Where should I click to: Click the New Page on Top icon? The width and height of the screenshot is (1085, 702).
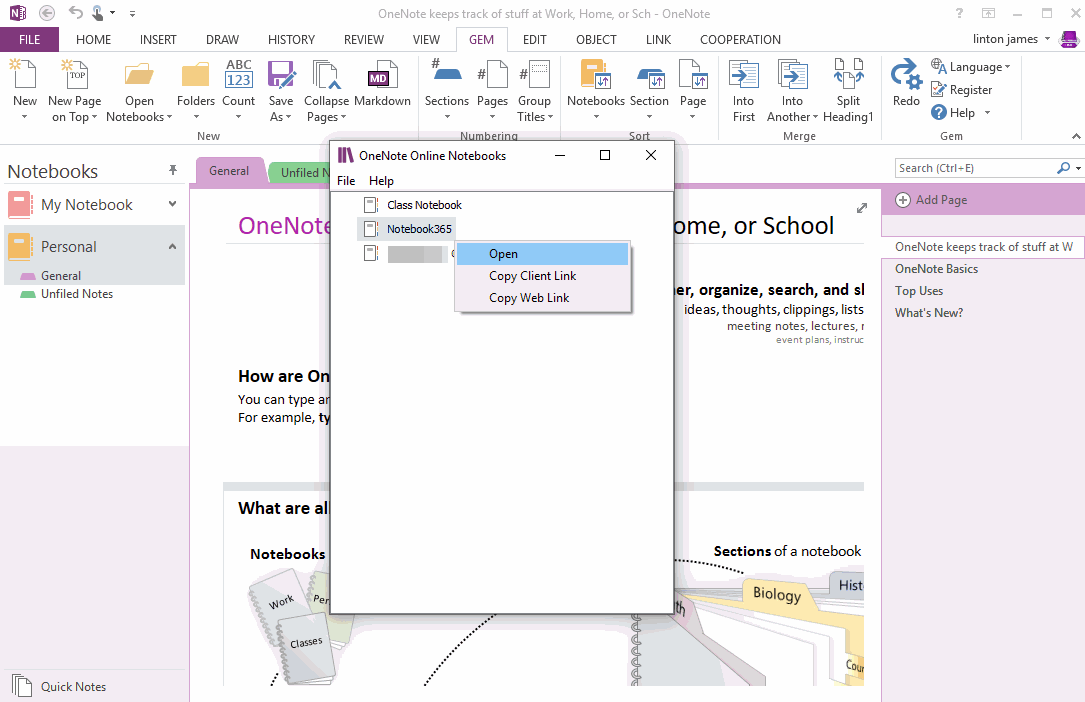(x=75, y=78)
